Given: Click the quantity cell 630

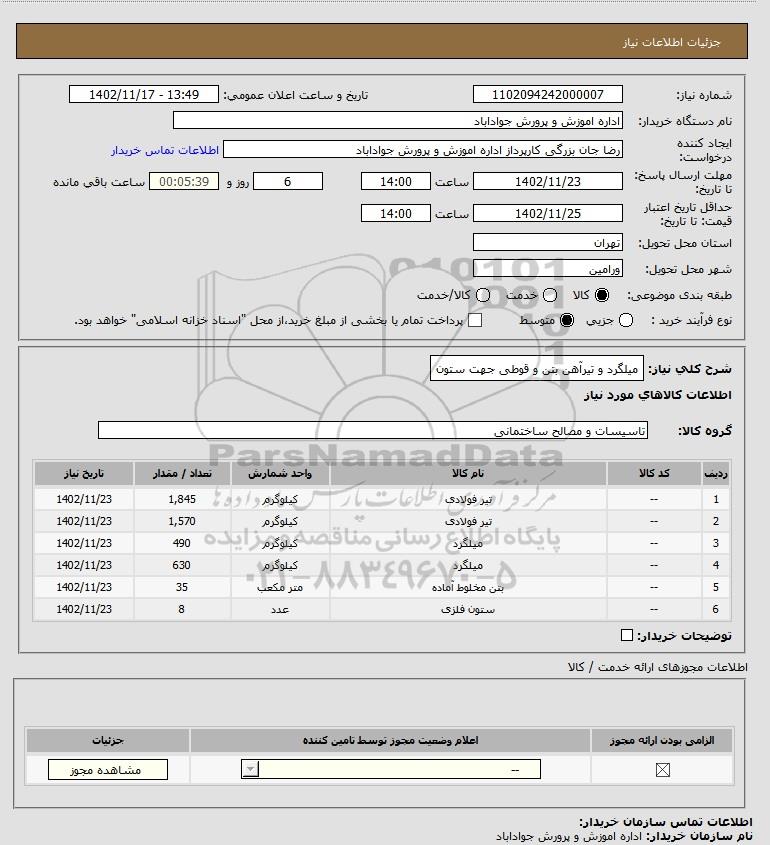Looking at the screenshot, I should click(x=182, y=565).
